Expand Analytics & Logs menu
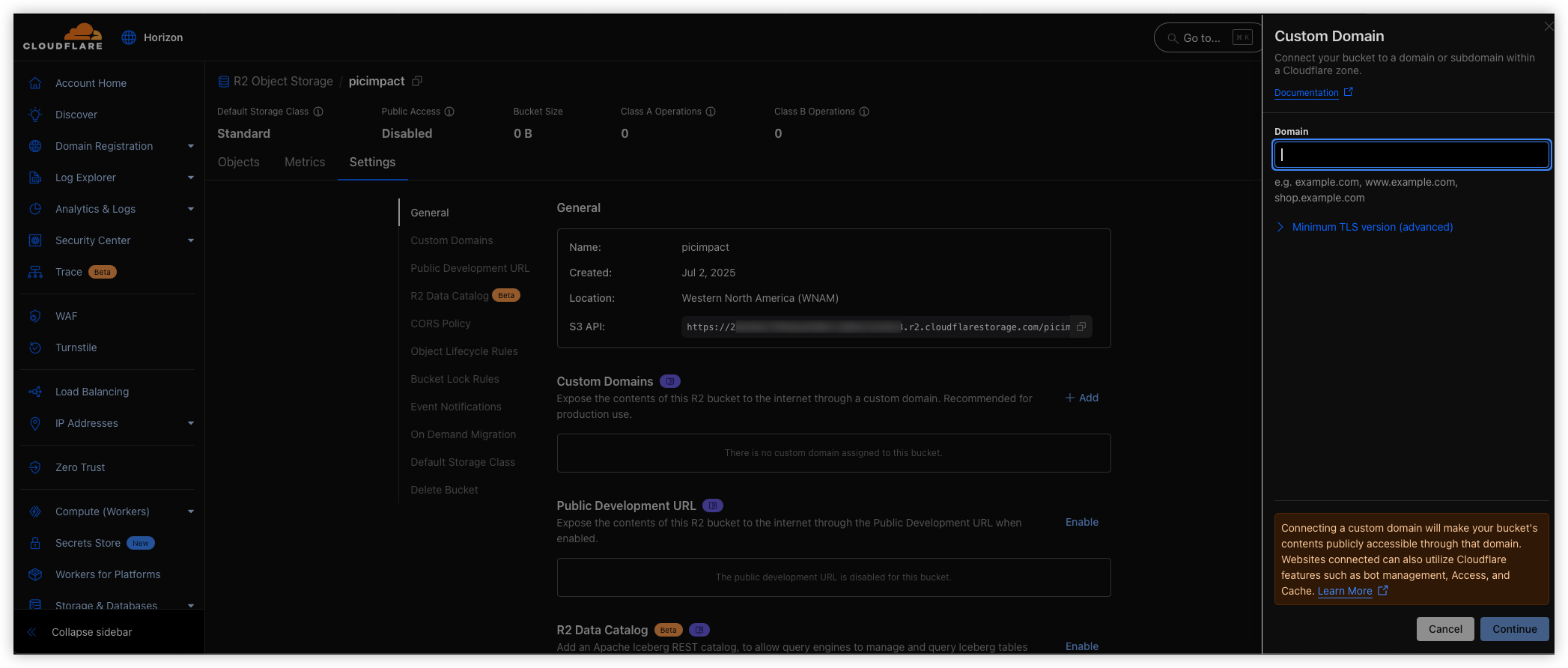The width and height of the screenshot is (1568, 668). [191, 209]
